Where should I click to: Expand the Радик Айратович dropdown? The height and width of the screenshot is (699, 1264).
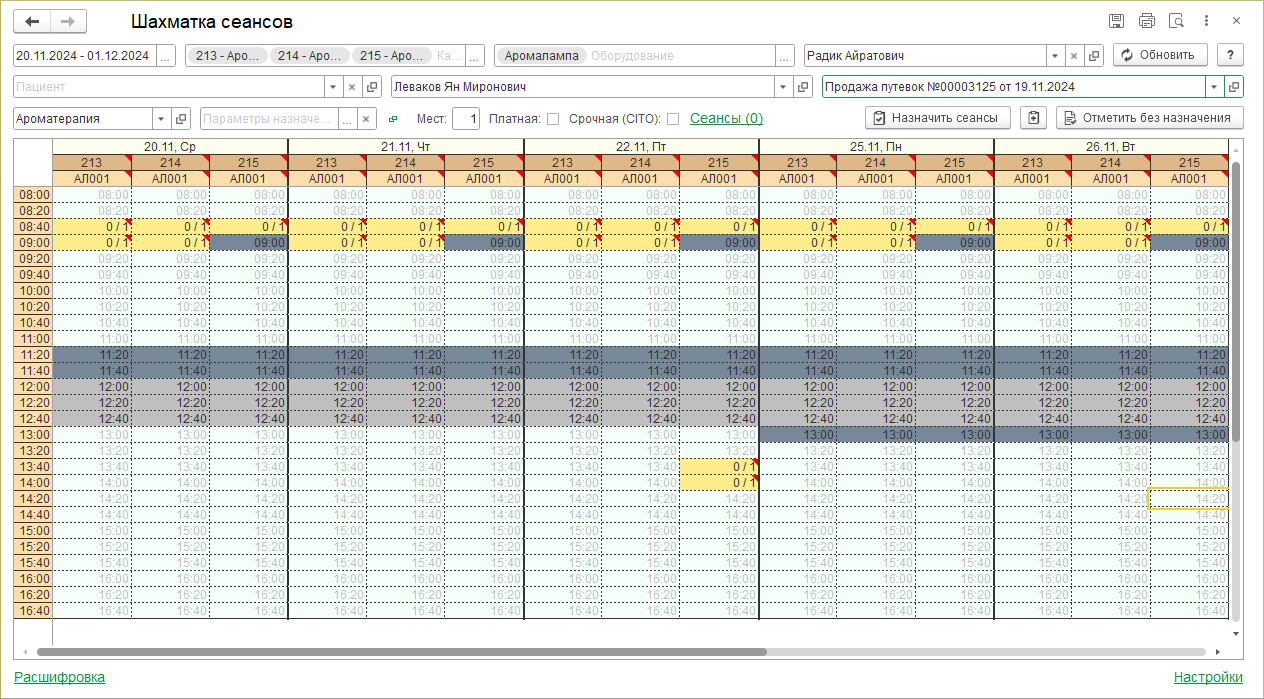[1055, 56]
